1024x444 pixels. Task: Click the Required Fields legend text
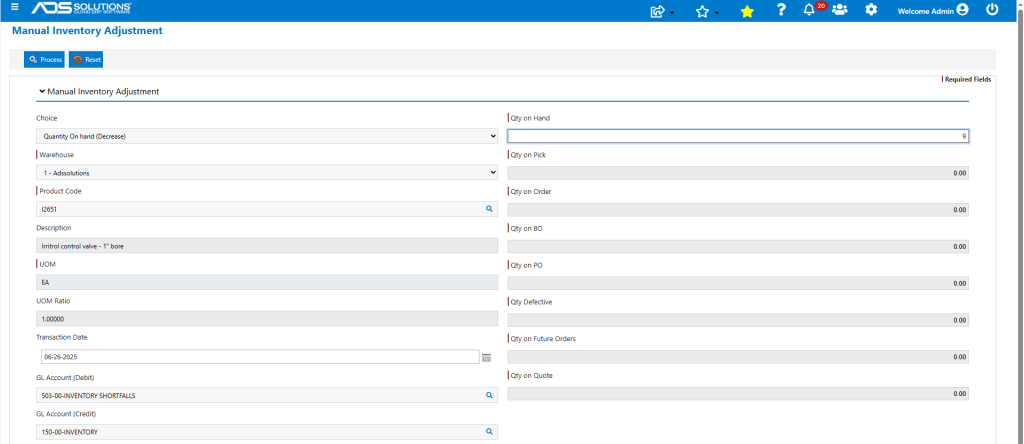968,80
